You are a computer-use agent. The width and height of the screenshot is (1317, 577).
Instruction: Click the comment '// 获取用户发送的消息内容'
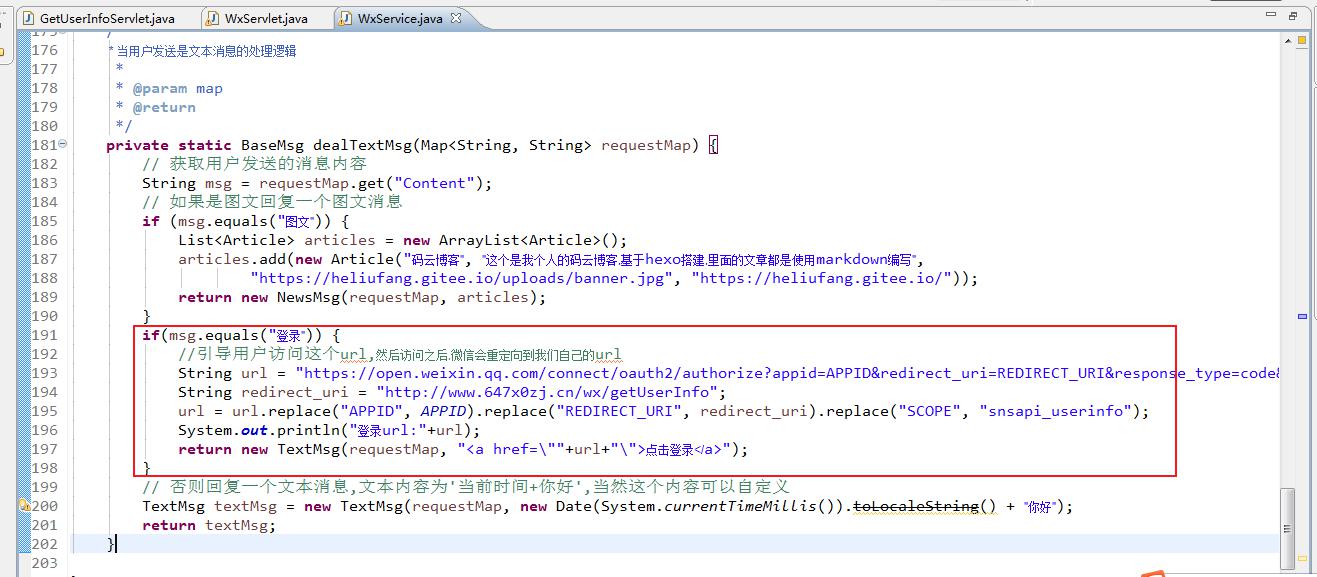(x=254, y=164)
